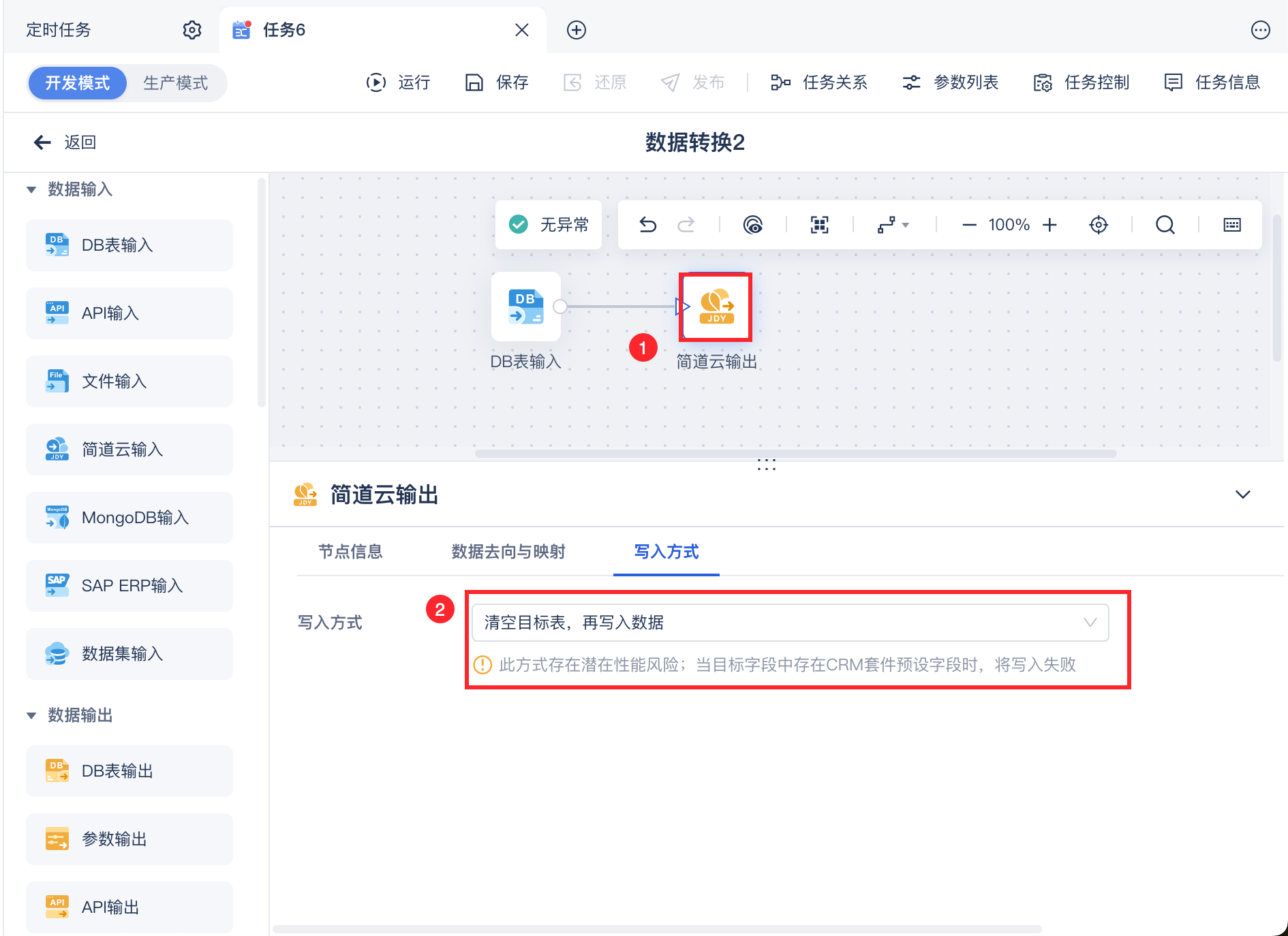Click the undo arrow in canvas toolbar
The image size is (1288, 936).
[x=647, y=225]
